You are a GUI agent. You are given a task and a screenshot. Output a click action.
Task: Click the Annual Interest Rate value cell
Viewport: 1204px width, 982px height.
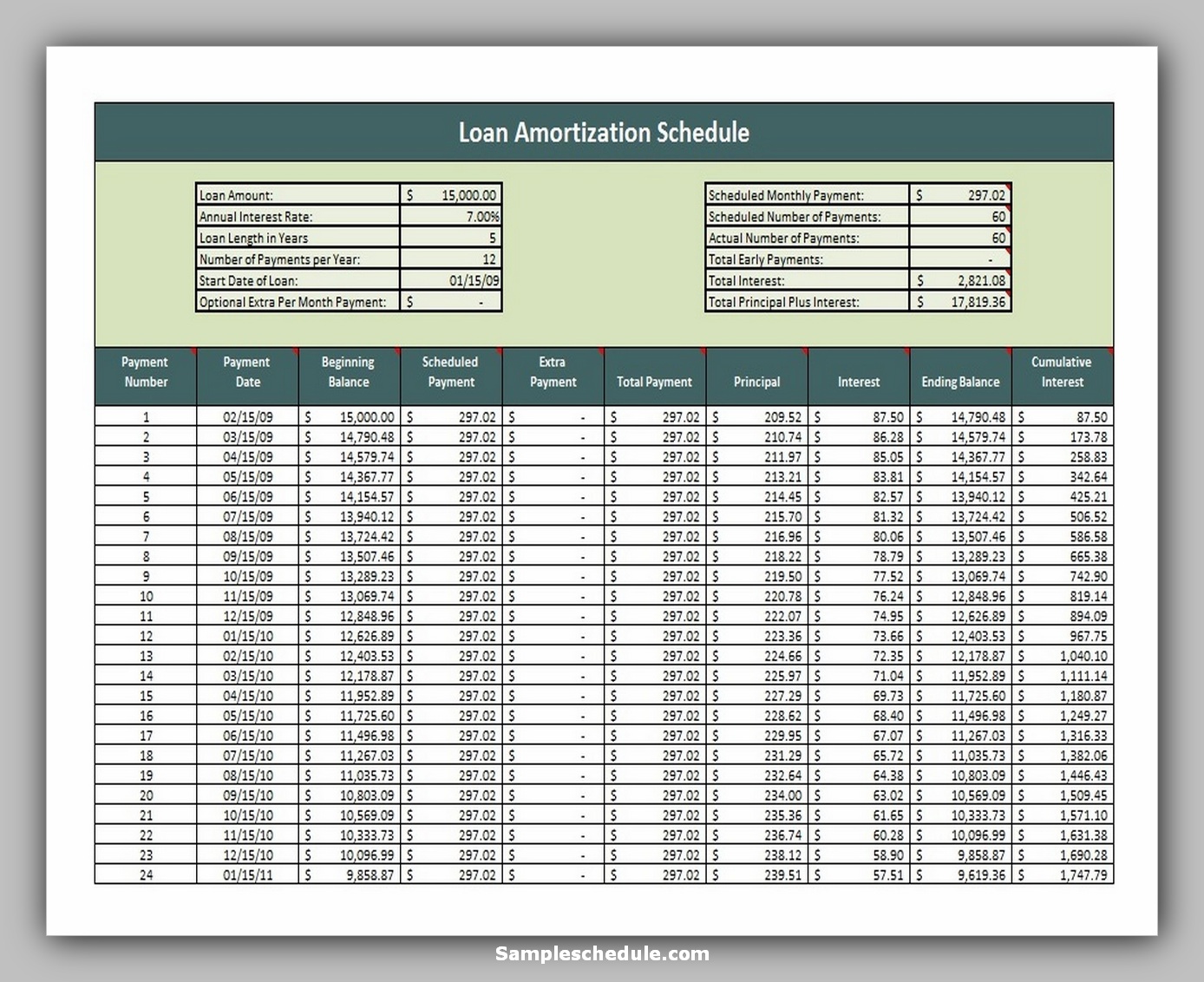450,216
